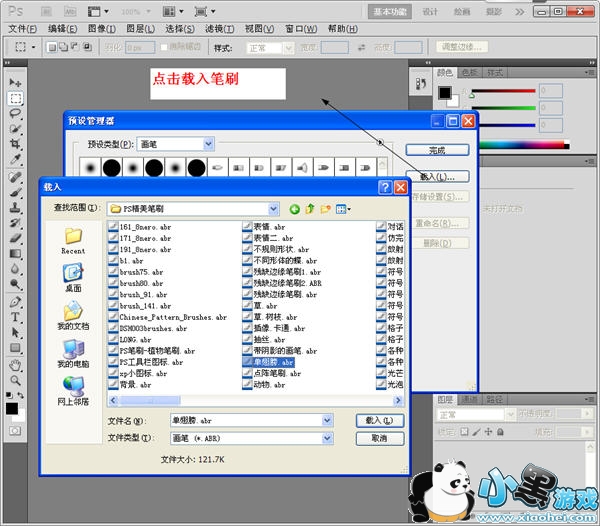Image resolution: width=600 pixels, height=526 pixels.
Task: Select the file brush_141.abr
Action: click(138, 306)
